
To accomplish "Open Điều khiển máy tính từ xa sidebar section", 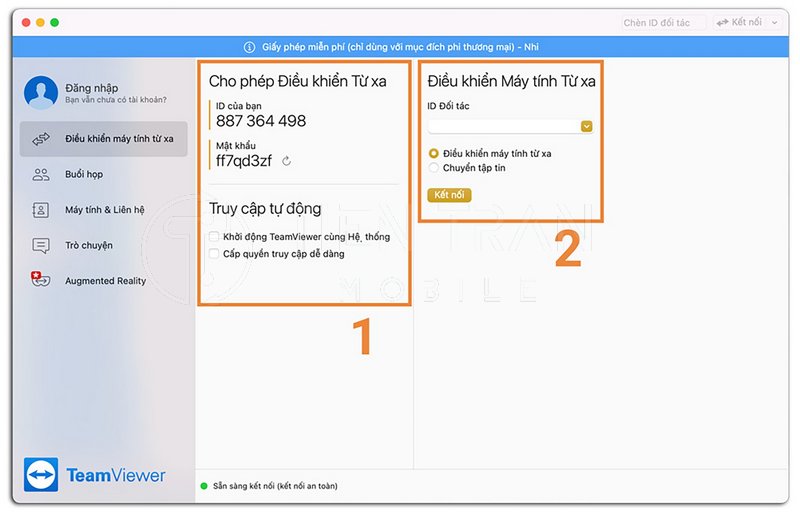I will point(104,139).
